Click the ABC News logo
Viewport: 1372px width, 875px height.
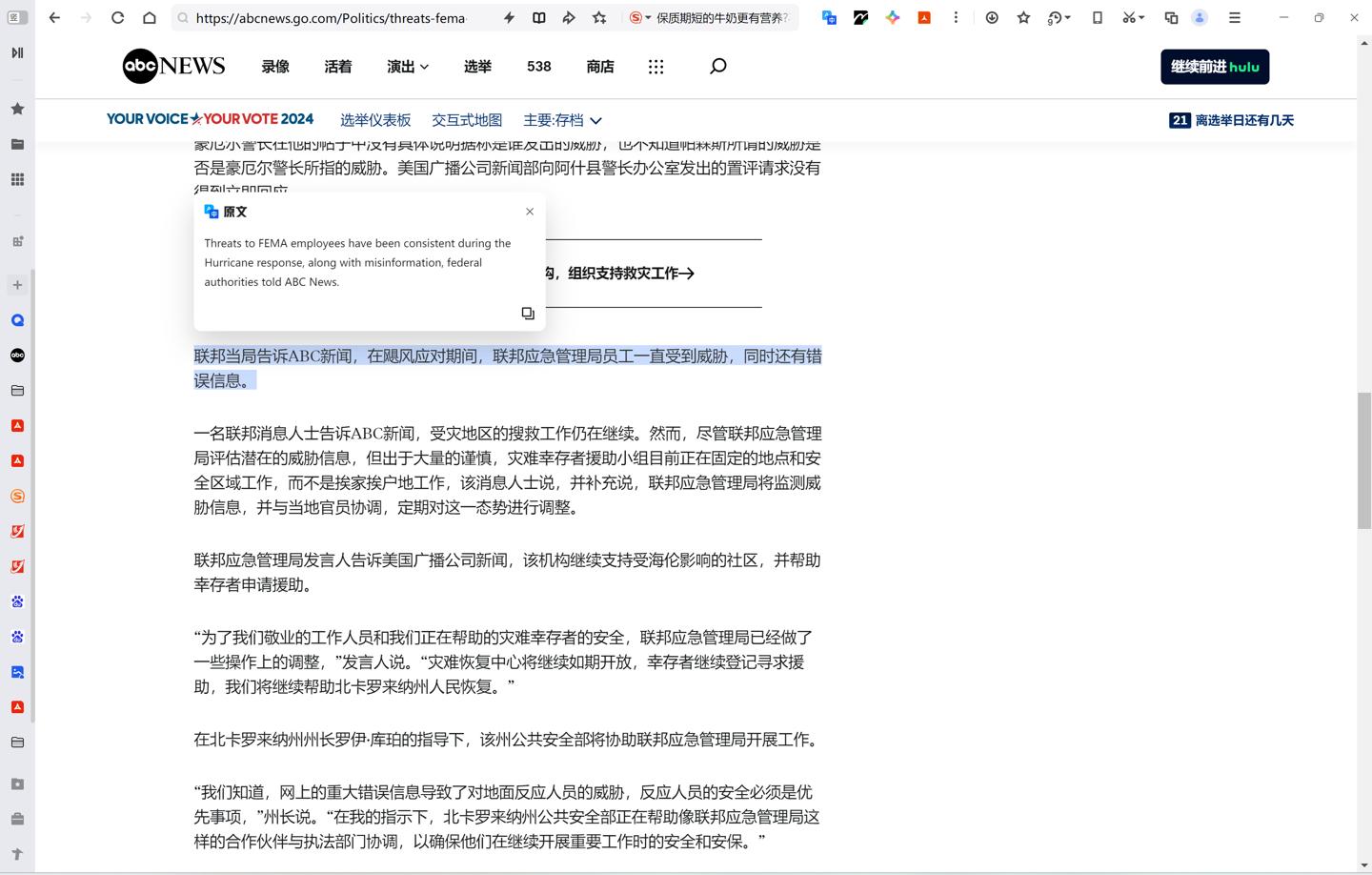point(172,66)
